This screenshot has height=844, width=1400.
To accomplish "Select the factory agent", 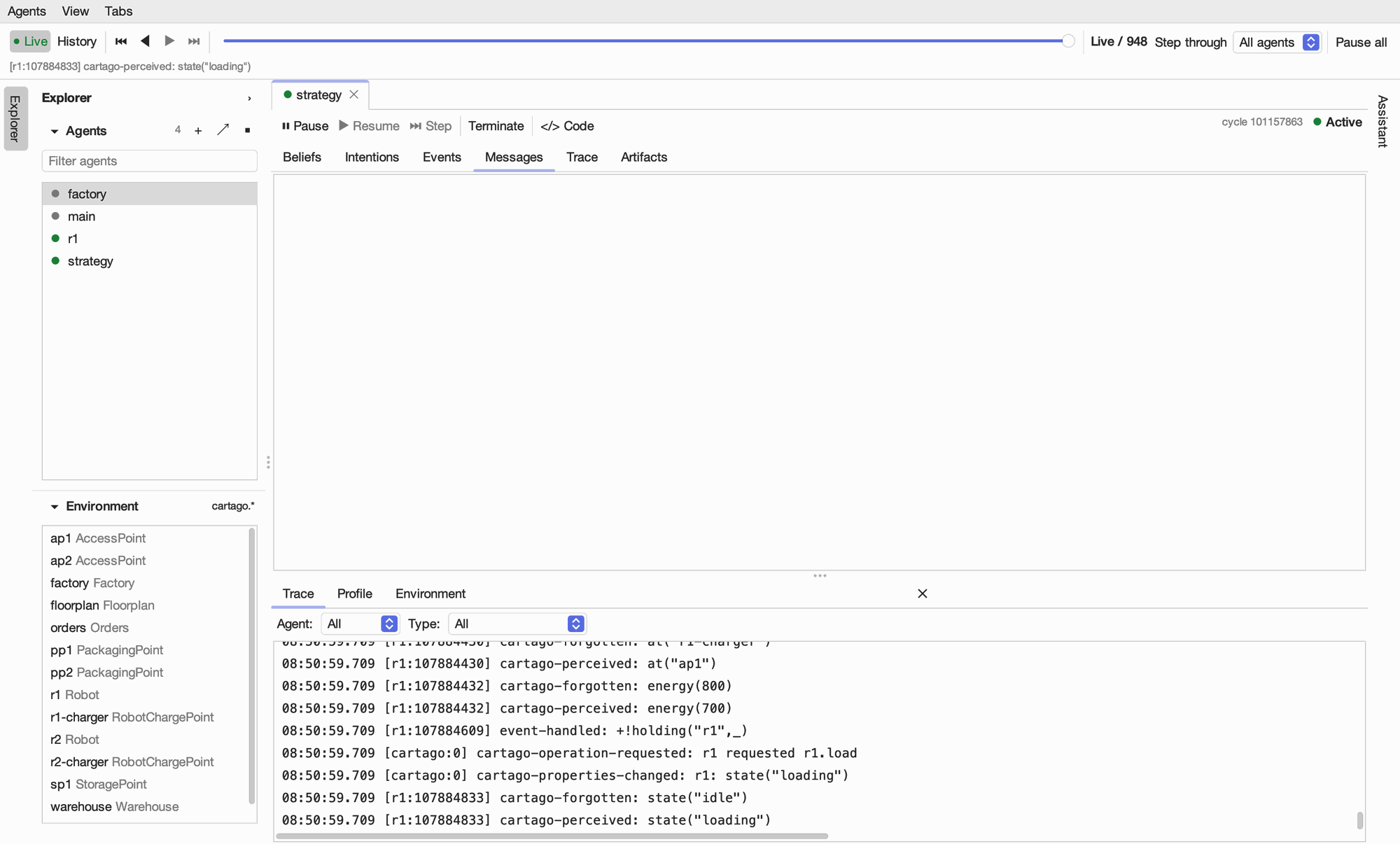I will click(x=150, y=194).
